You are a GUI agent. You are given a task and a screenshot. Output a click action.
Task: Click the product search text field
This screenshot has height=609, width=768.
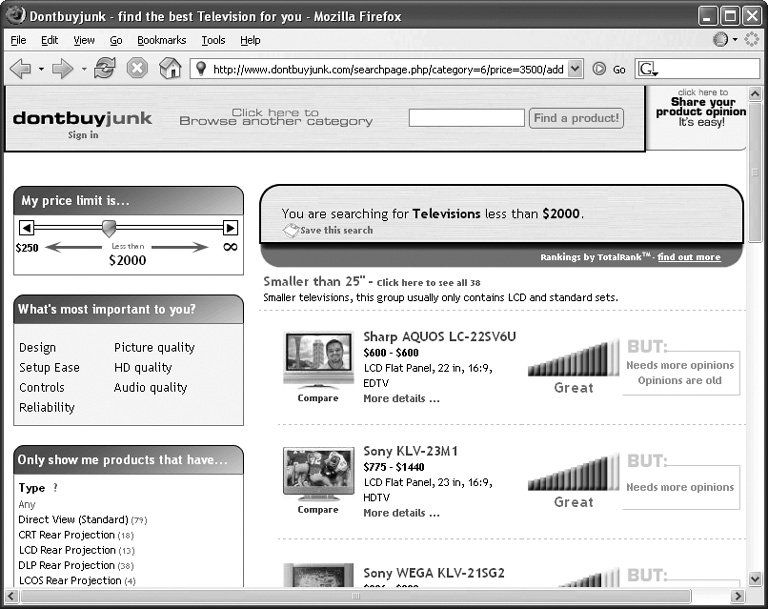pyautogui.click(x=466, y=118)
